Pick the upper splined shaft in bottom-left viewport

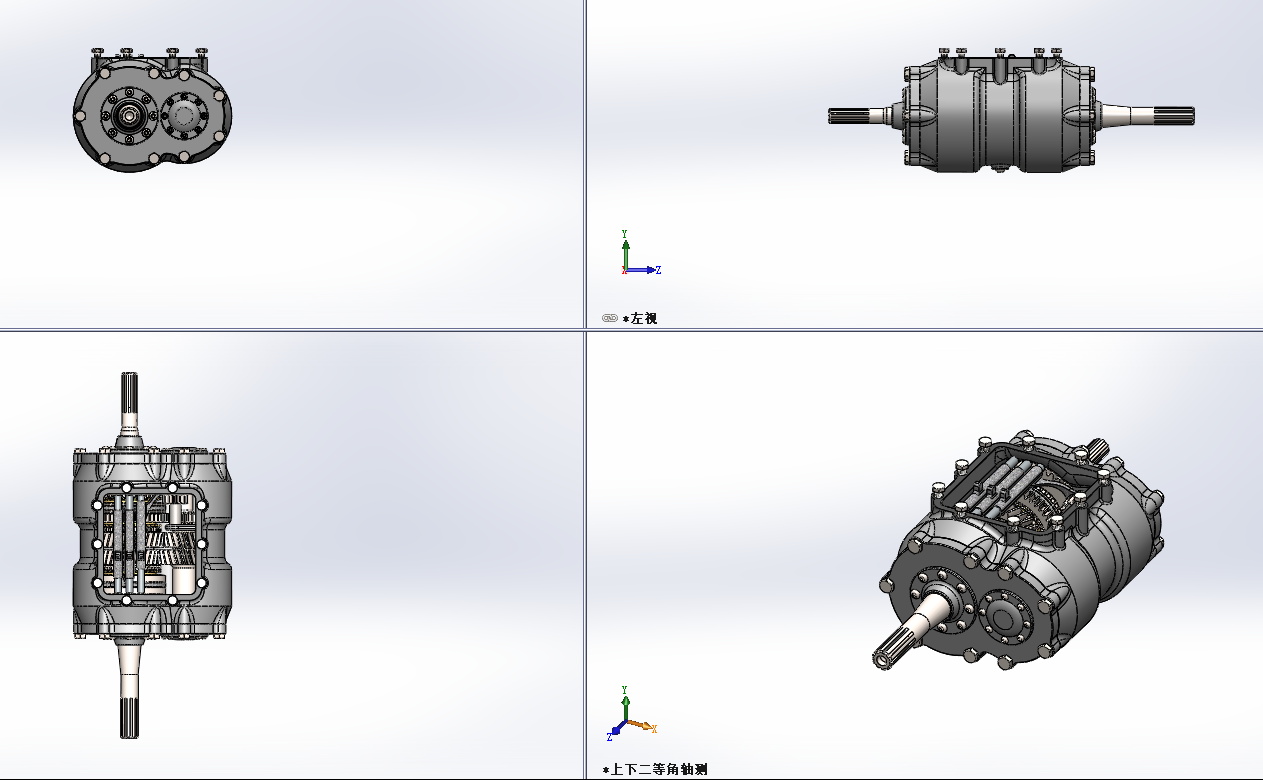point(129,410)
